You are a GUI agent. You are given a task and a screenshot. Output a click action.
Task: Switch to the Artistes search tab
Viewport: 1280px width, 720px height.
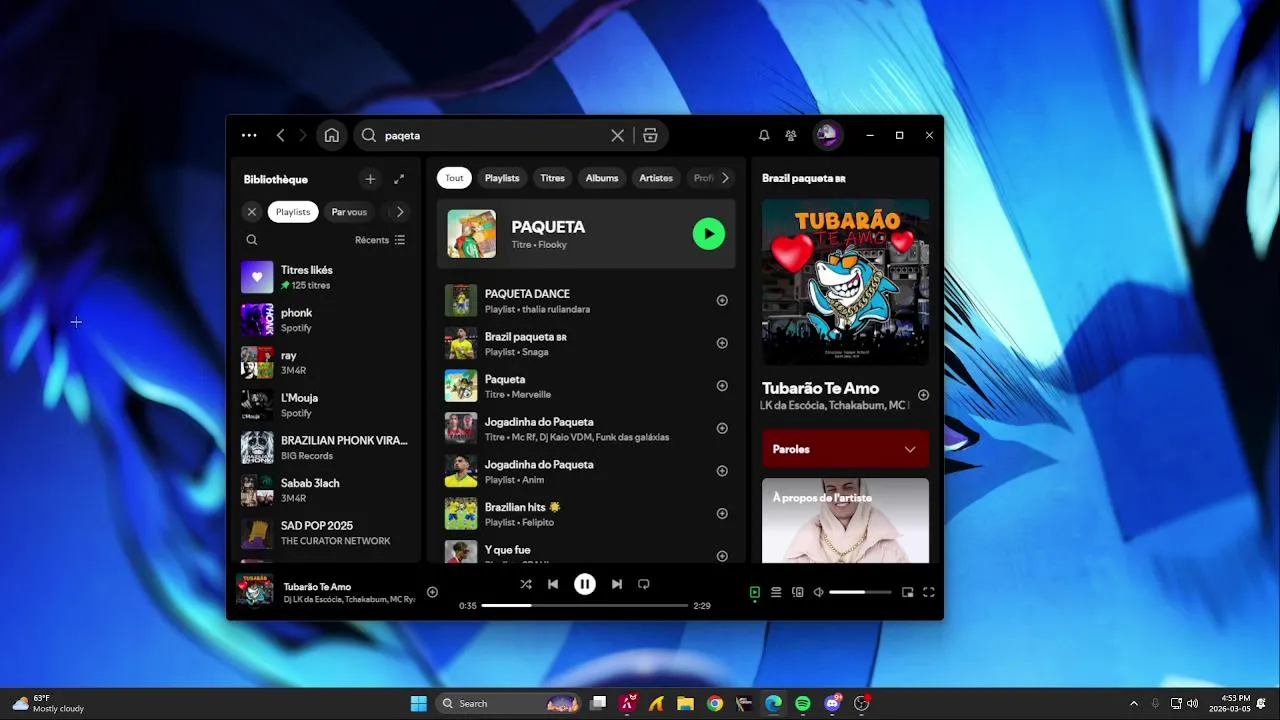point(656,178)
